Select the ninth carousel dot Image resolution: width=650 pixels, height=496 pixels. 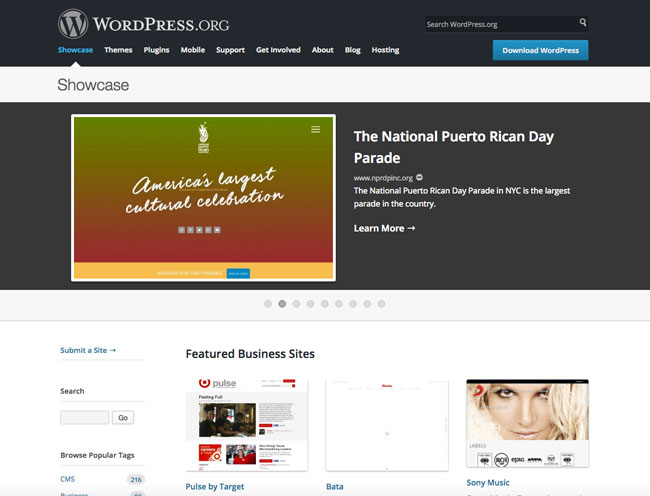click(381, 304)
